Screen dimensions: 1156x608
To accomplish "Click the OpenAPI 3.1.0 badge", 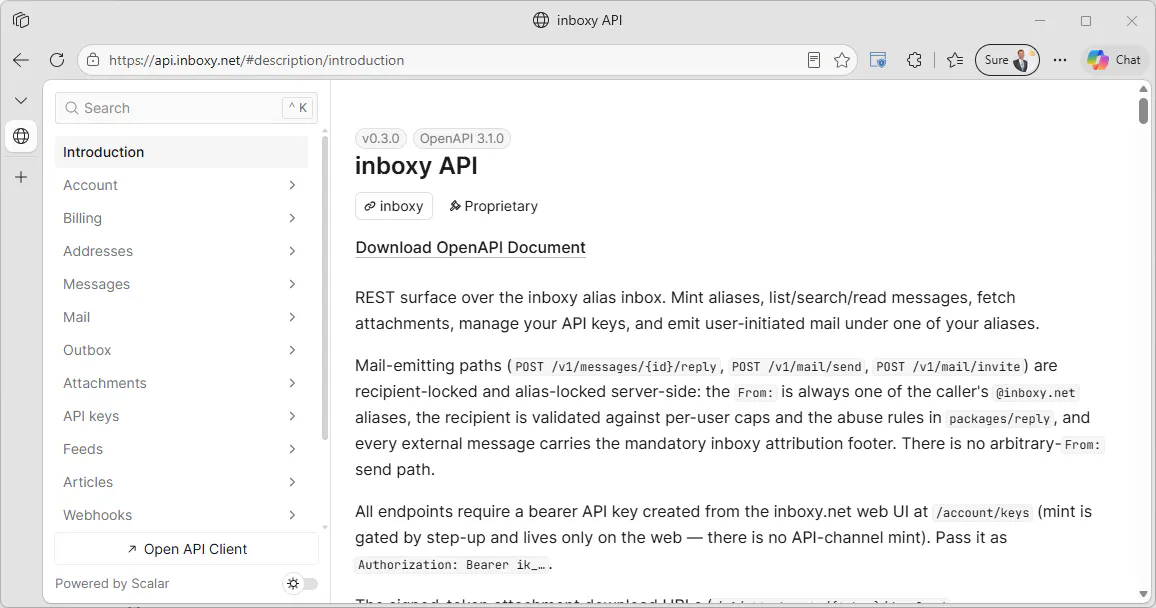I will (462, 139).
